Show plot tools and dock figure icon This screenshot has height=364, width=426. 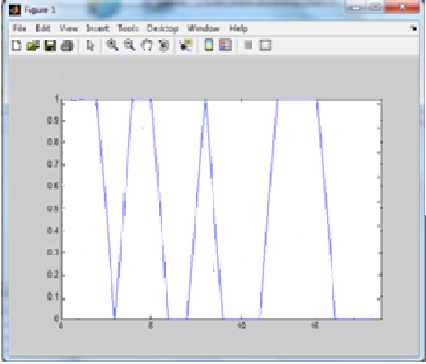tap(265, 45)
